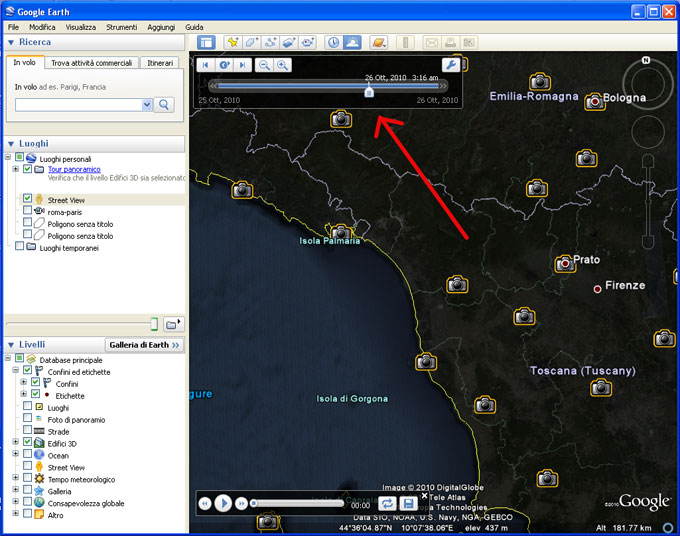Click the In volo search input field
Screen dimensions: 680x536
click(78, 105)
